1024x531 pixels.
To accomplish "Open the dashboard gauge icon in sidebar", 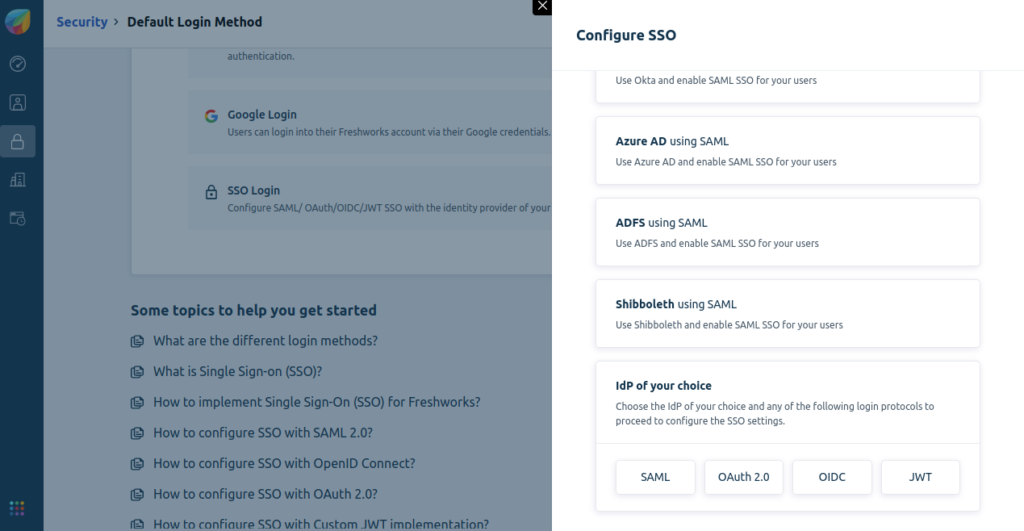I will click(x=18, y=63).
